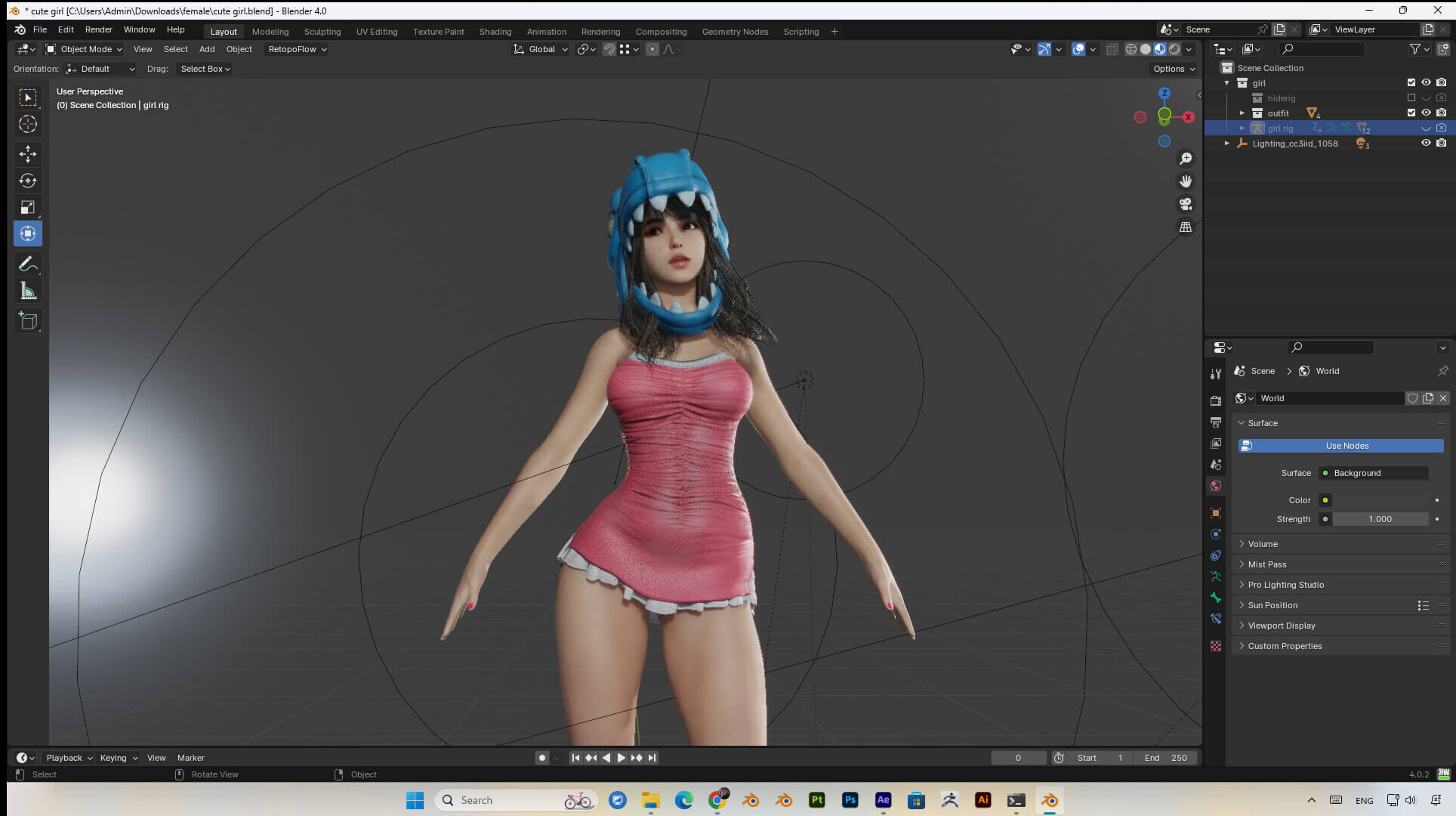The width and height of the screenshot is (1456, 816).
Task: Switch to wireframe viewport shading
Action: click(x=1131, y=49)
